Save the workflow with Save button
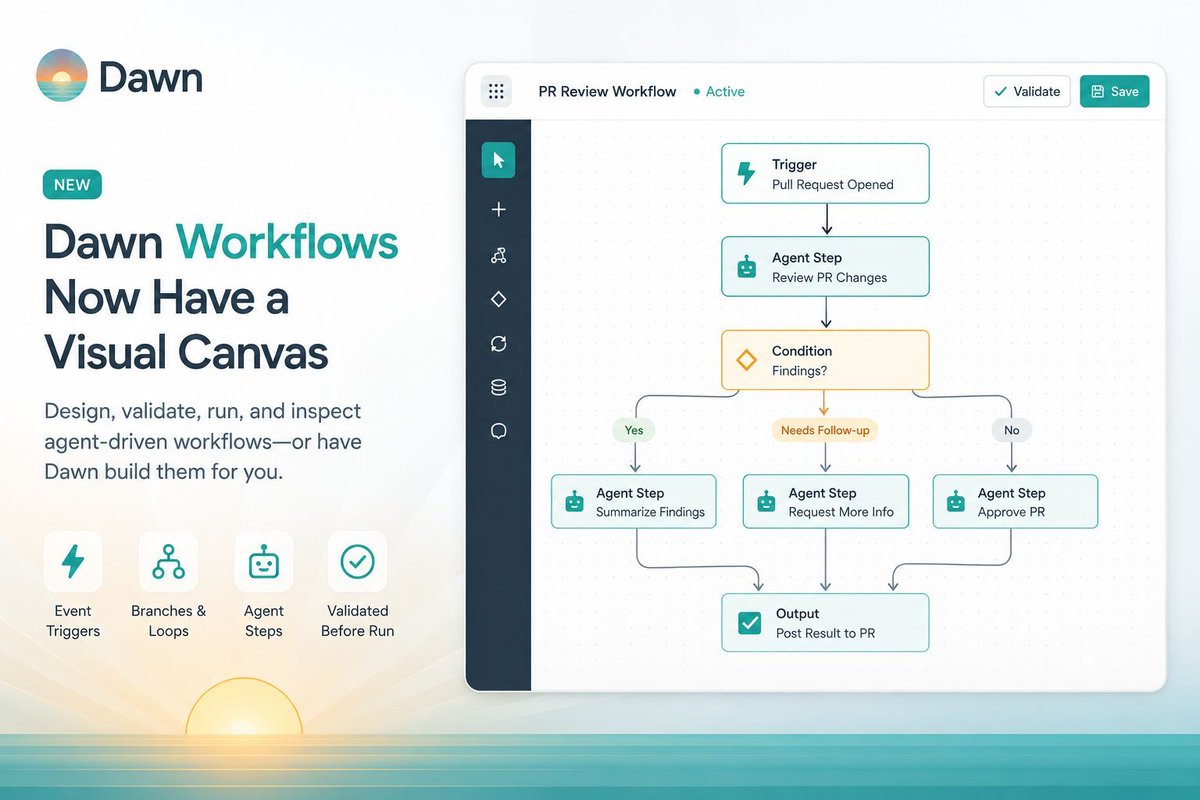Screen dimensions: 1200x800 1115,91
